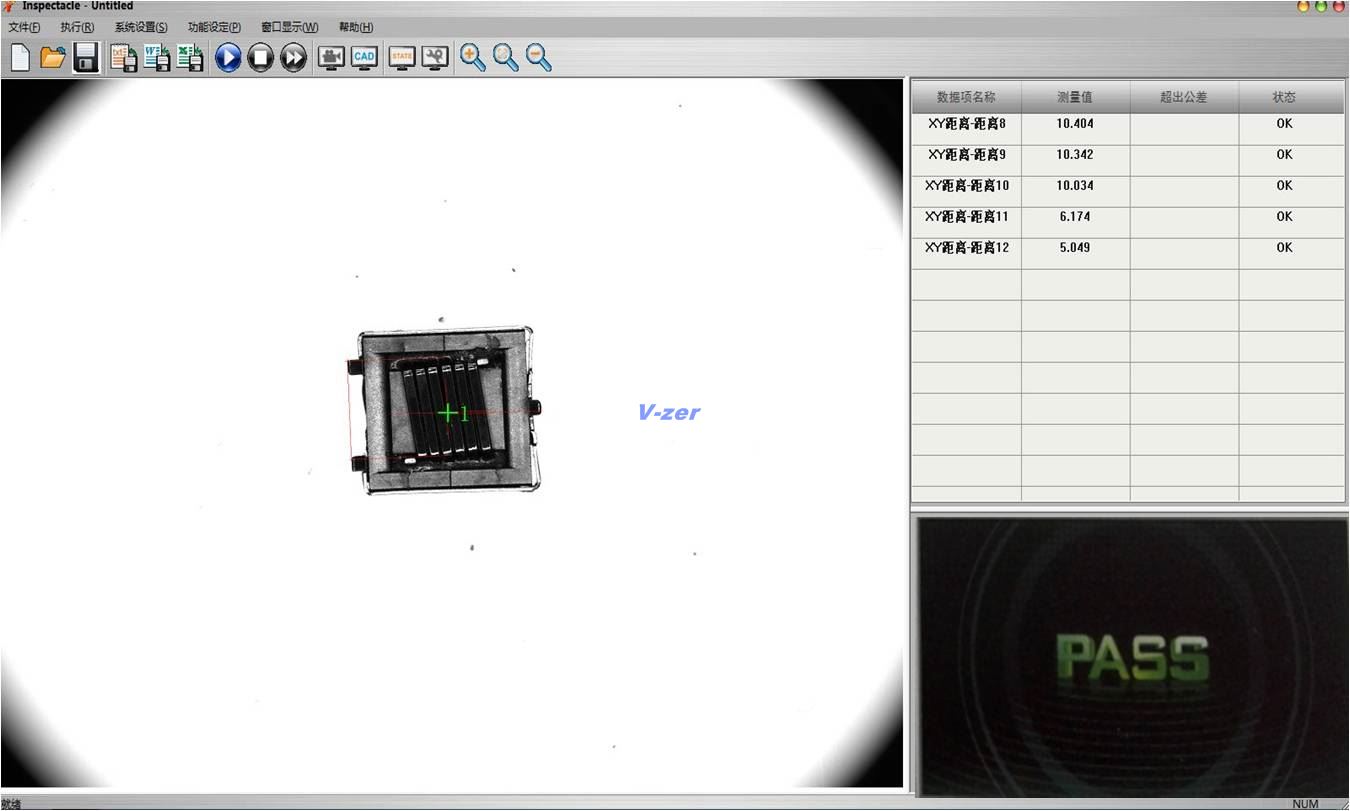
Task: Click measured value 10.034
Action: pyautogui.click(x=1075, y=186)
